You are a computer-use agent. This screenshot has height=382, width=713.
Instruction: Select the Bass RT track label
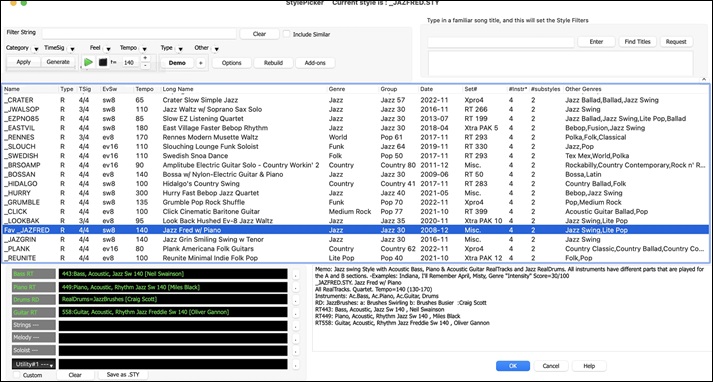tap(34, 274)
